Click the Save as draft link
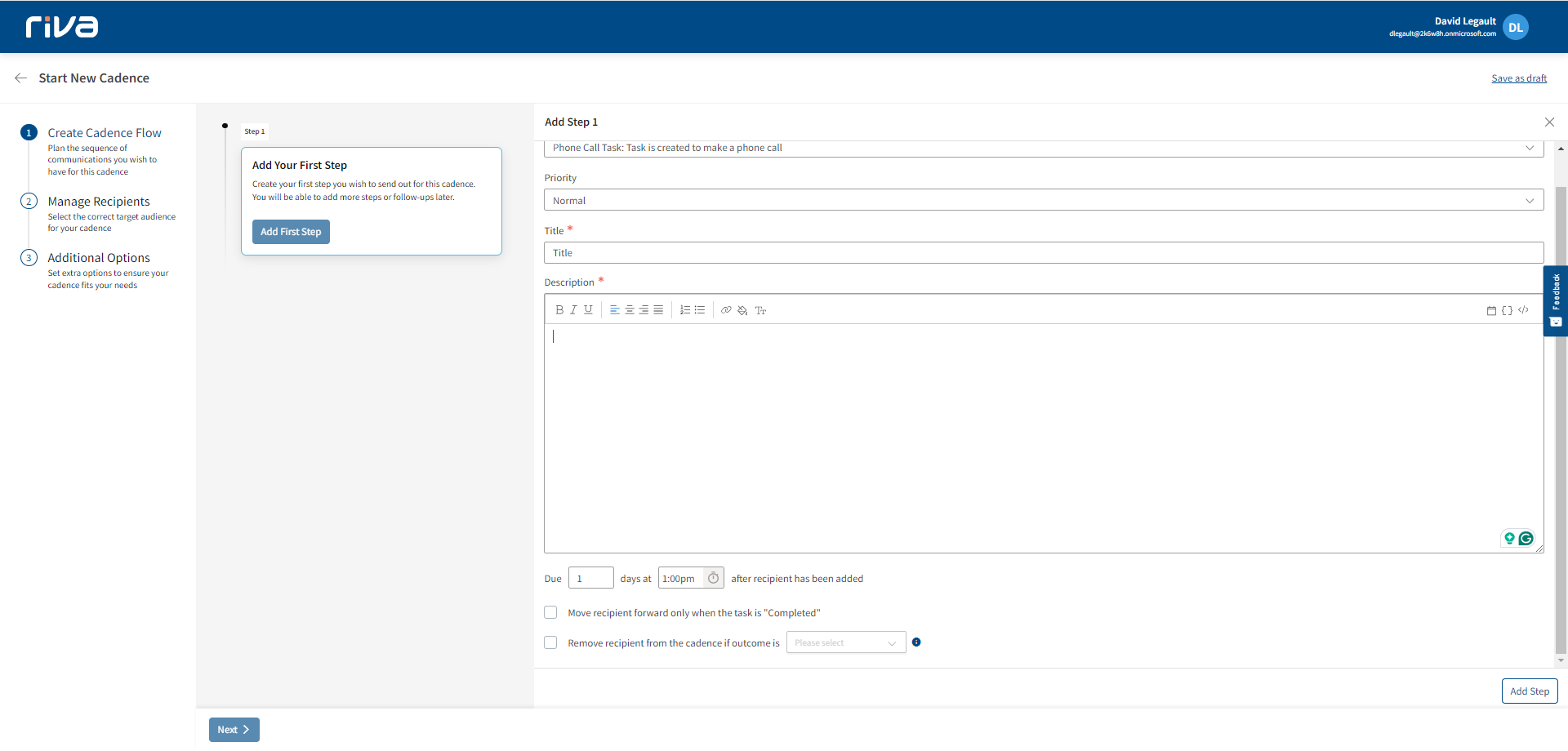This screenshot has height=751, width=1568. click(1518, 78)
